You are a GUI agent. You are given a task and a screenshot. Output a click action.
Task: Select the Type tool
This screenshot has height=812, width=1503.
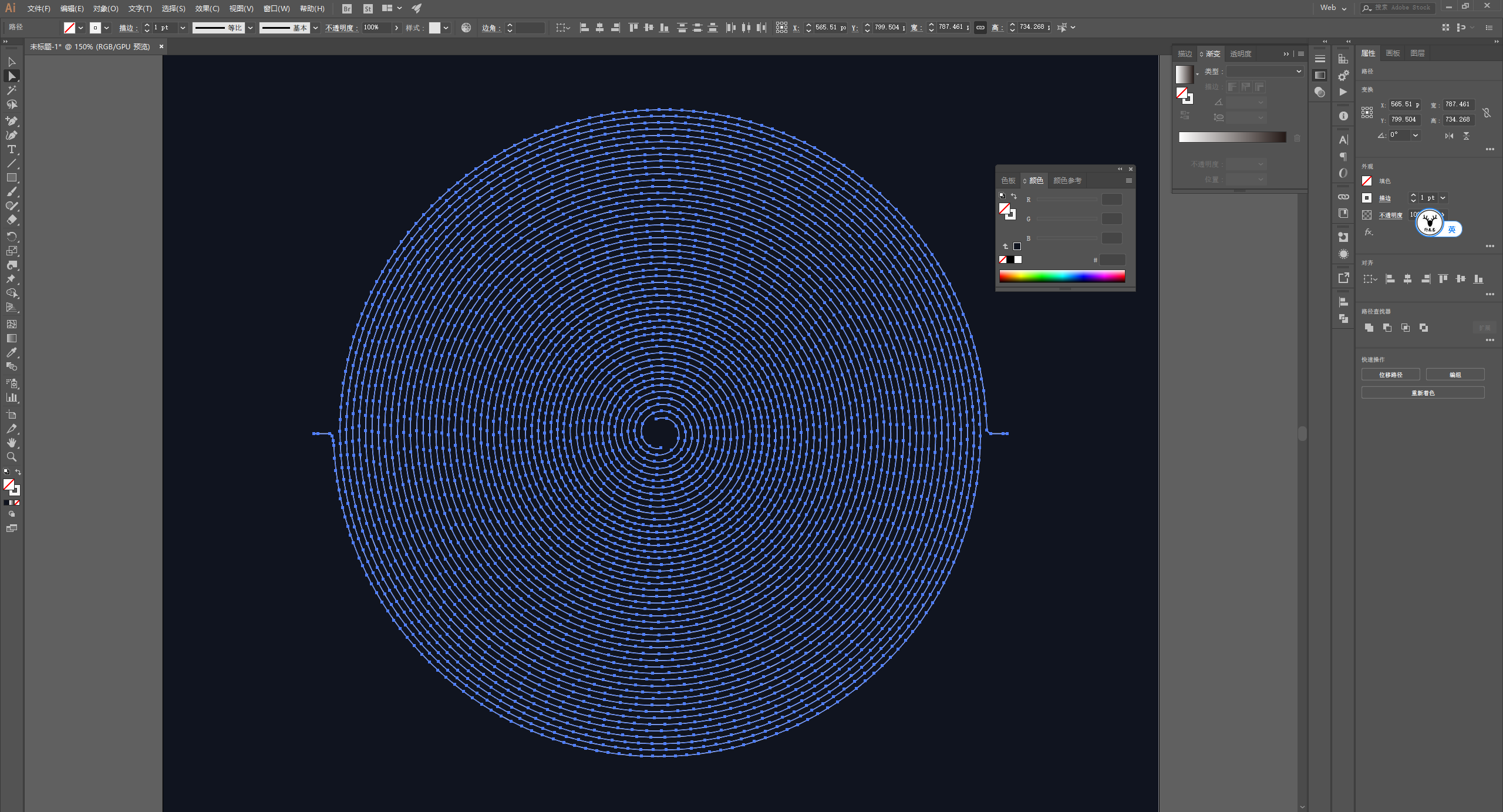click(11, 149)
